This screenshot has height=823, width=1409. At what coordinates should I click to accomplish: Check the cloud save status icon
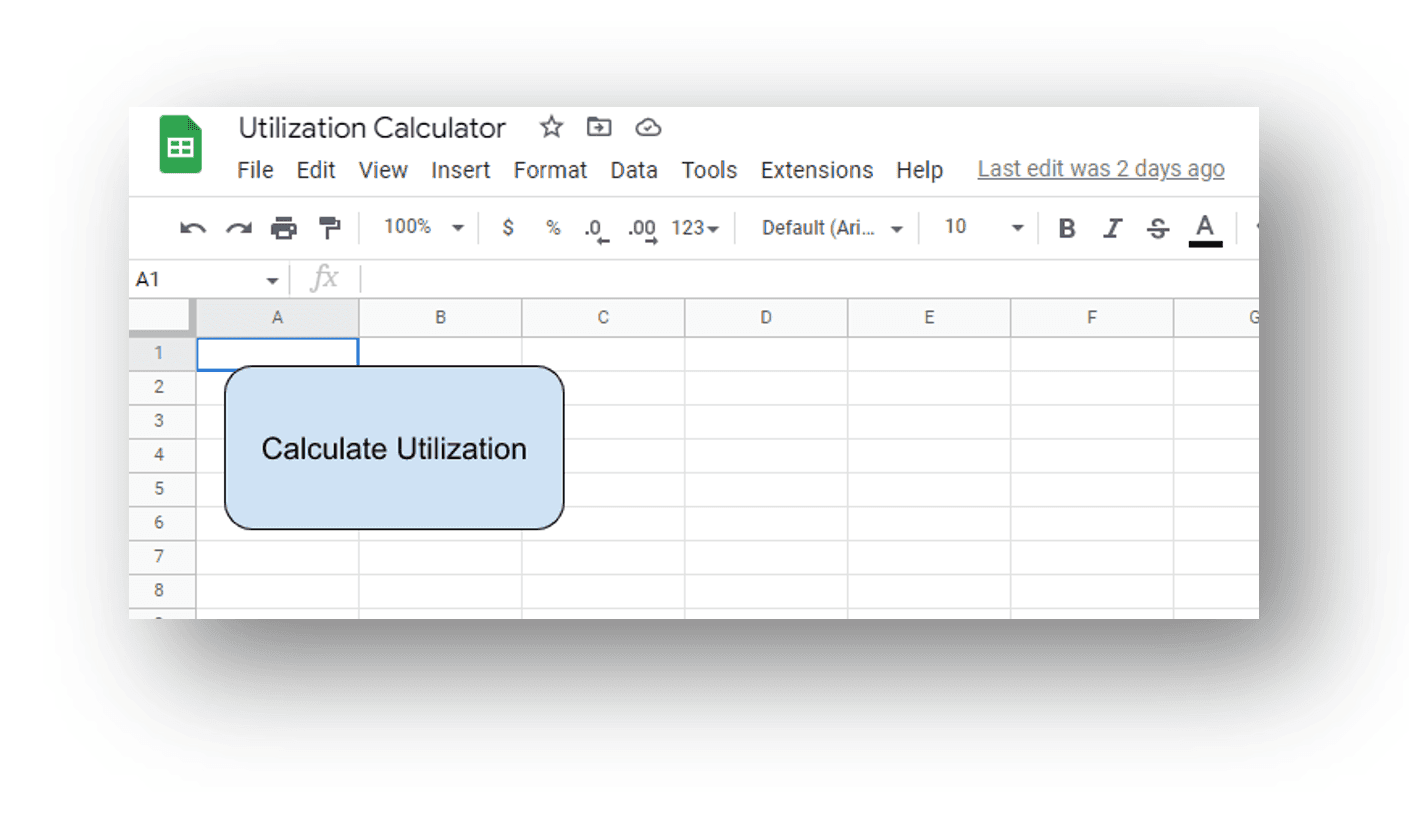point(649,127)
